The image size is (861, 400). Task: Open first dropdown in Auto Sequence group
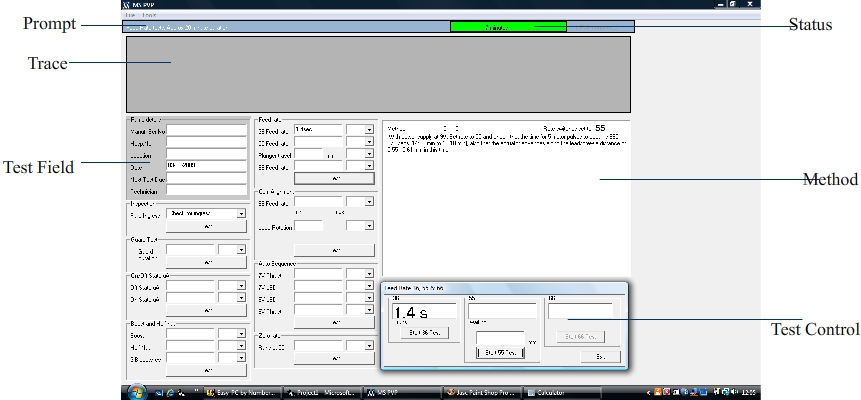coord(369,273)
